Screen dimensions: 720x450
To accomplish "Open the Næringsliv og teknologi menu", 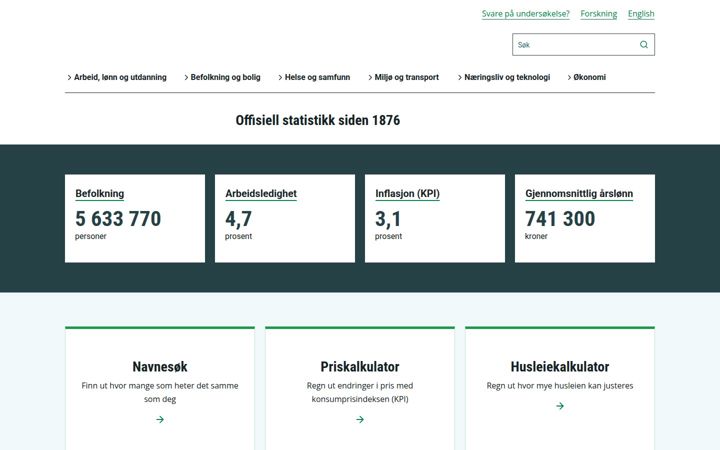I will 507,77.
